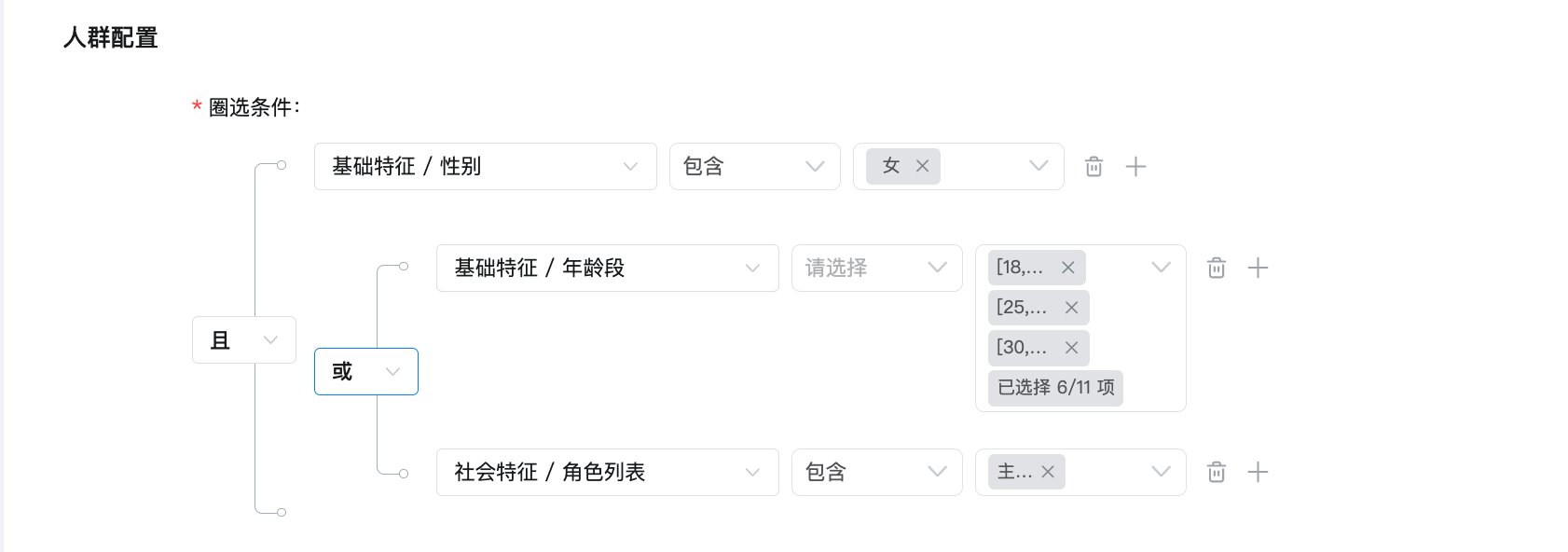Add a condition after the 年龄段 row
Viewport: 1568px width, 552px height.
pyautogui.click(x=1258, y=269)
